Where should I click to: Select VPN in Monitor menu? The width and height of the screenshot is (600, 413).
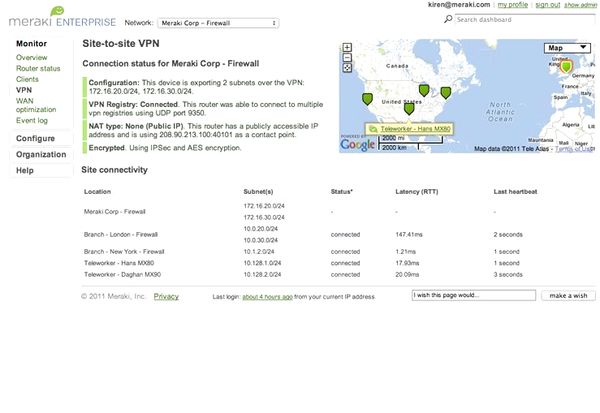click(x=24, y=90)
